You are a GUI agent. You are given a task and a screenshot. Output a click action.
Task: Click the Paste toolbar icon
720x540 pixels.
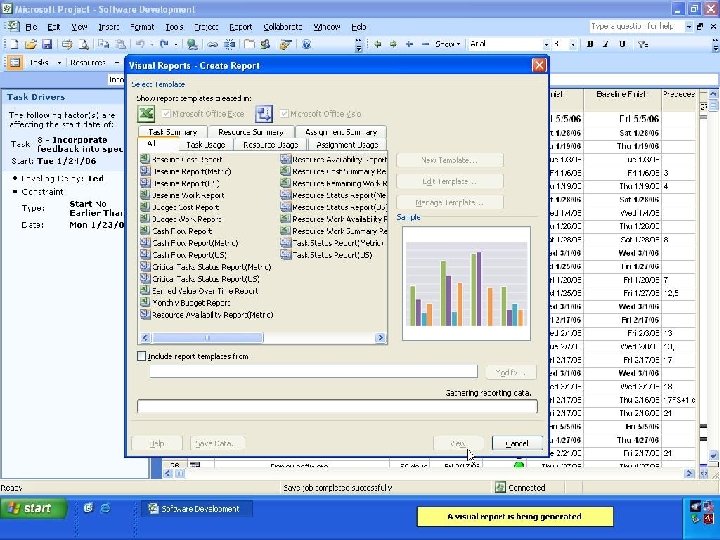pos(120,44)
